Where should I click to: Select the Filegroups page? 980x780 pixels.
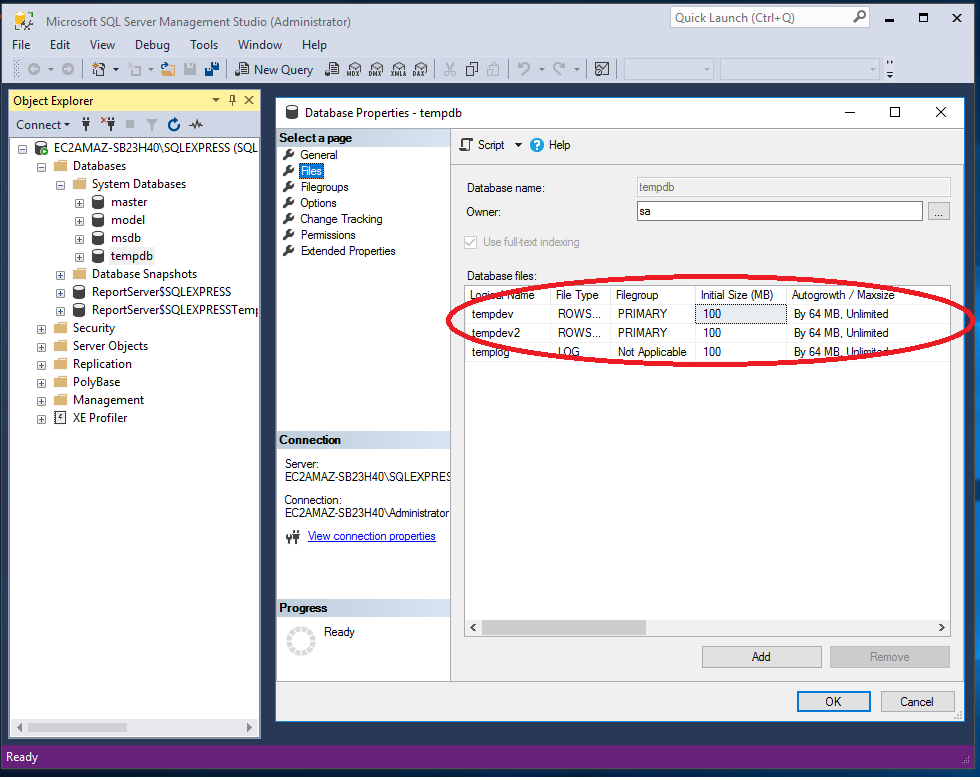[324, 187]
